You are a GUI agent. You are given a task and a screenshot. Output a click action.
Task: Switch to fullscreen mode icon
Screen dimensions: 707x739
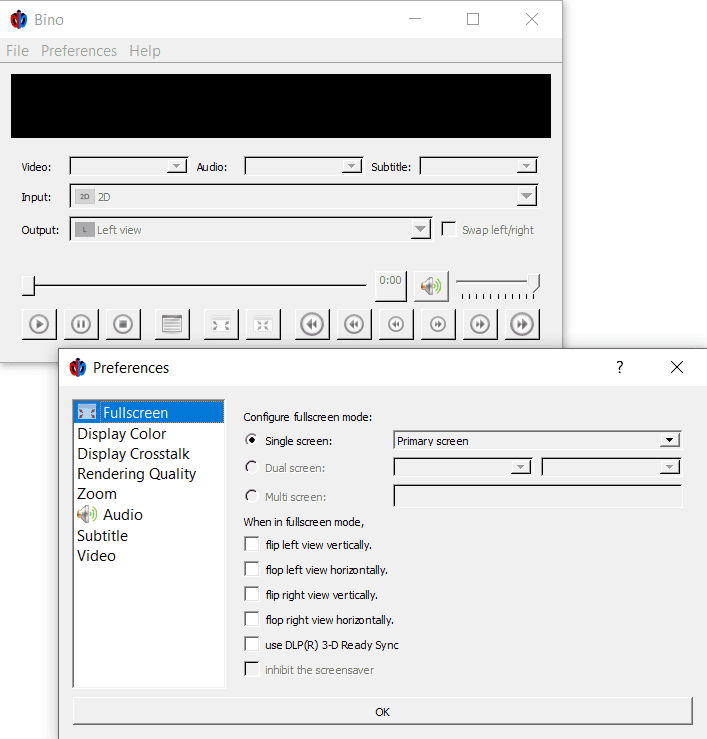pos(221,324)
